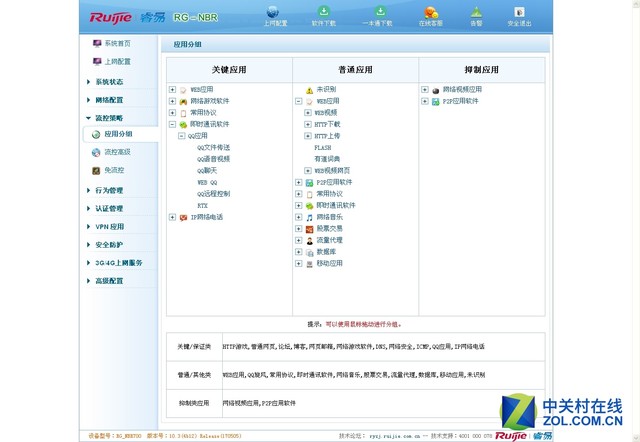
Task: Select the 流量代理 person icon
Action: click(x=310, y=241)
